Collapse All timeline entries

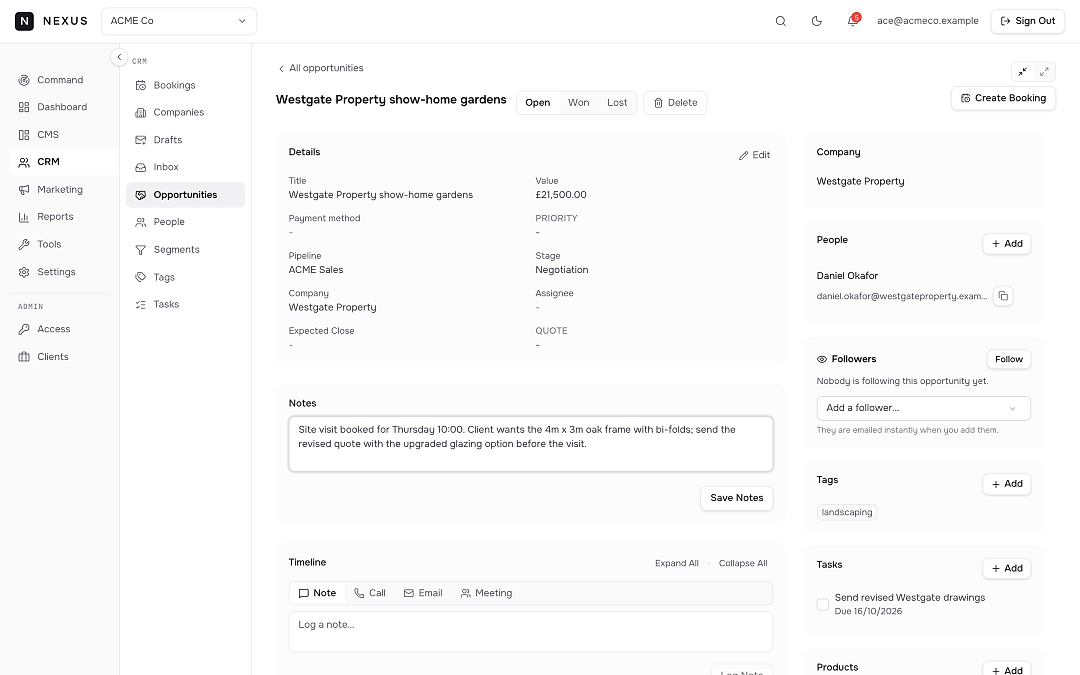(743, 563)
